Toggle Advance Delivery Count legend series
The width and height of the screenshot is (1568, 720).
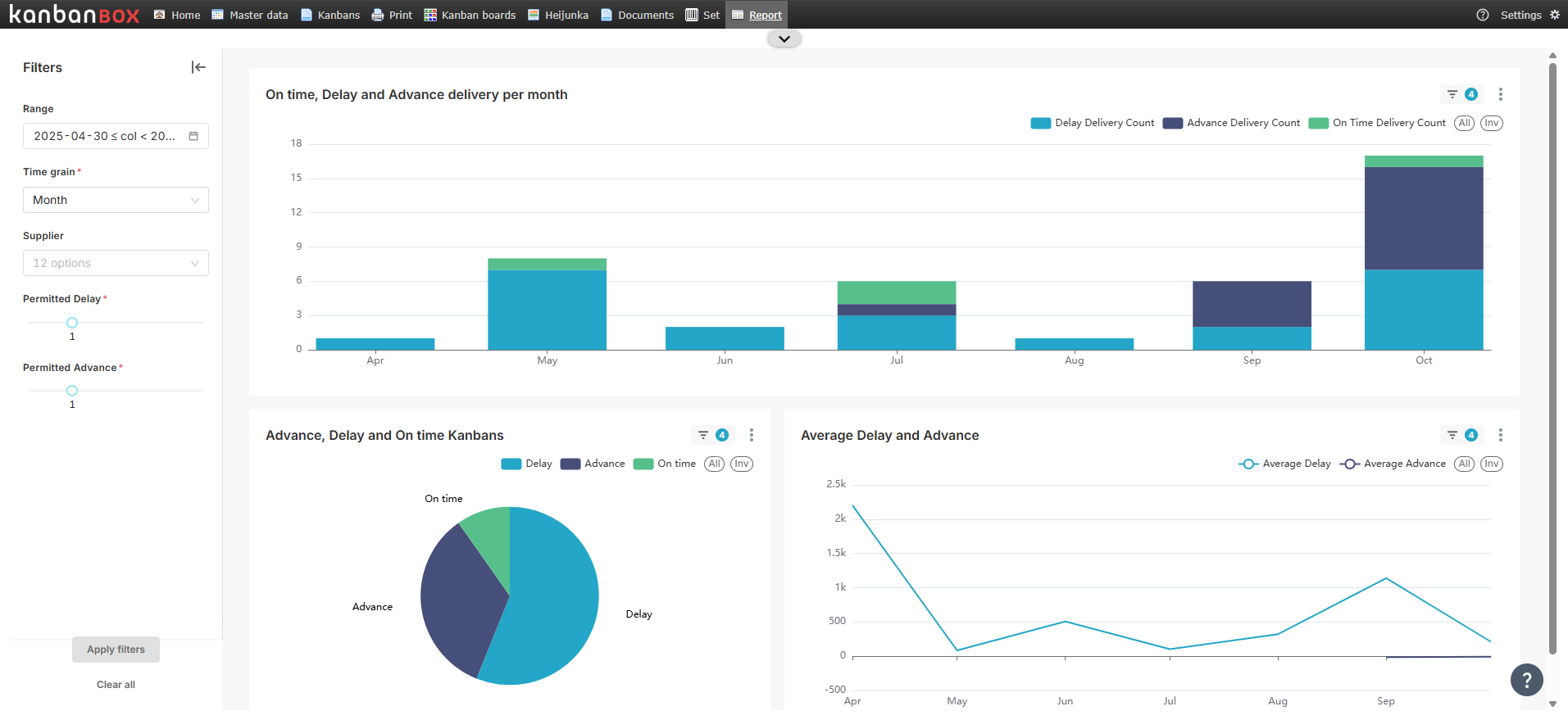tap(1231, 123)
